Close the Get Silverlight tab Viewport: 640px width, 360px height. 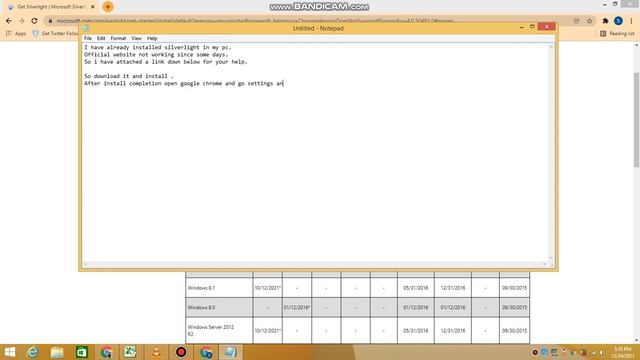pos(93,7)
